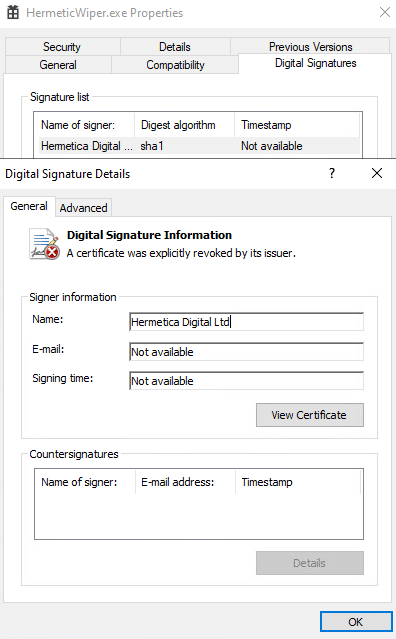Close the HermeticWiper.exe Properties window
Image resolution: width=396 pixels, height=639 pixels.
(x=385, y=12)
